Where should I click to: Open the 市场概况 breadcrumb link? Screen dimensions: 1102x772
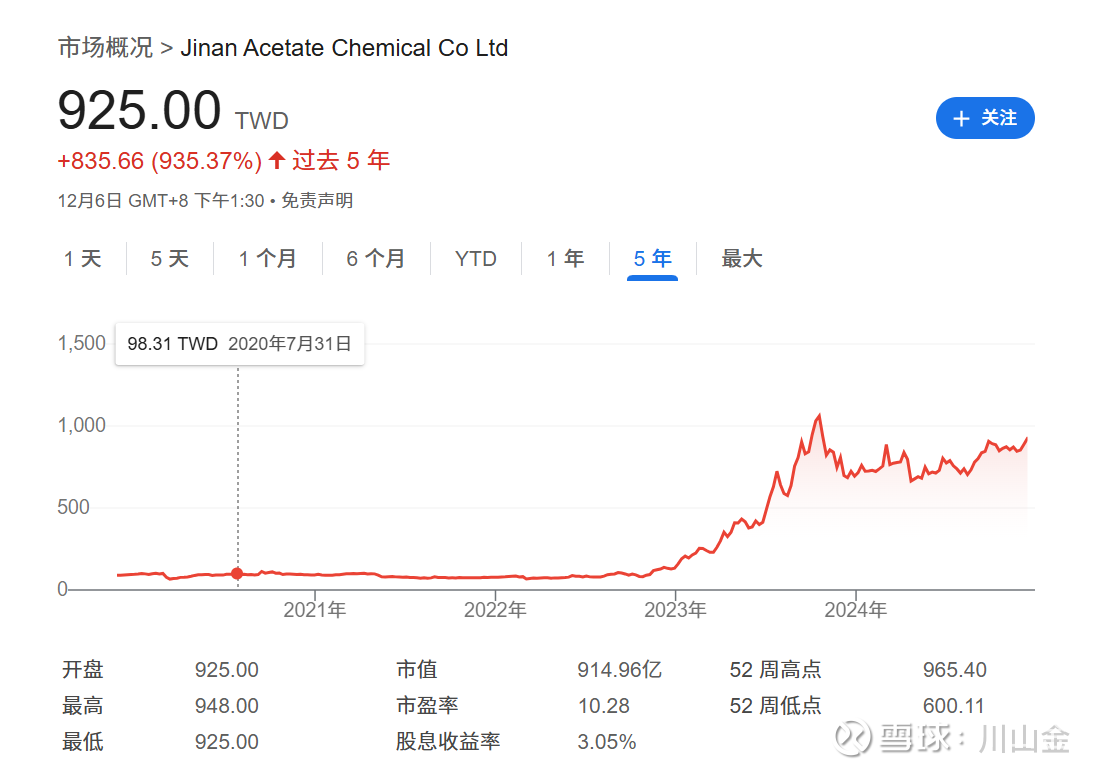pyautogui.click(x=105, y=48)
